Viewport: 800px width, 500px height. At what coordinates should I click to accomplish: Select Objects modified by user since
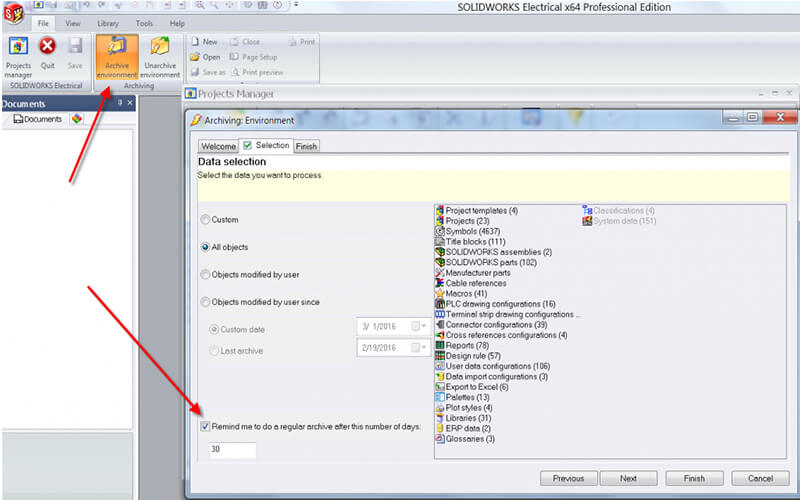pos(206,302)
